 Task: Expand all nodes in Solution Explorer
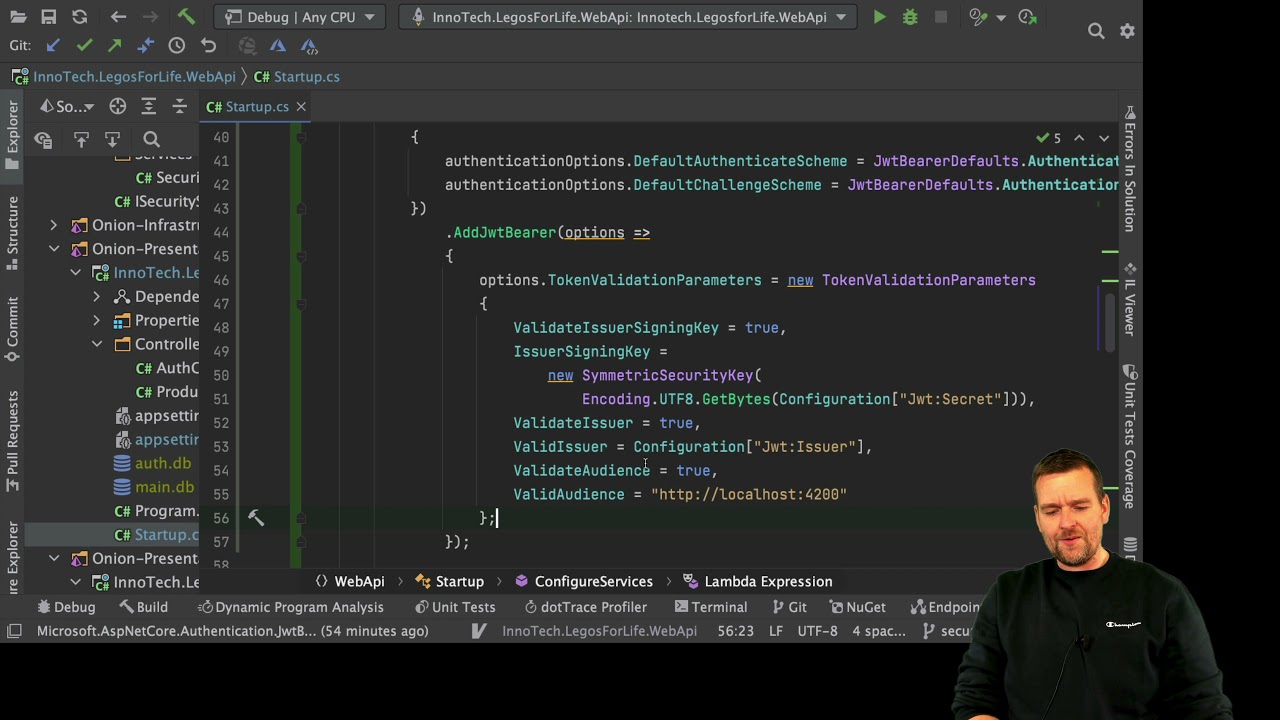pyautogui.click(x=149, y=106)
